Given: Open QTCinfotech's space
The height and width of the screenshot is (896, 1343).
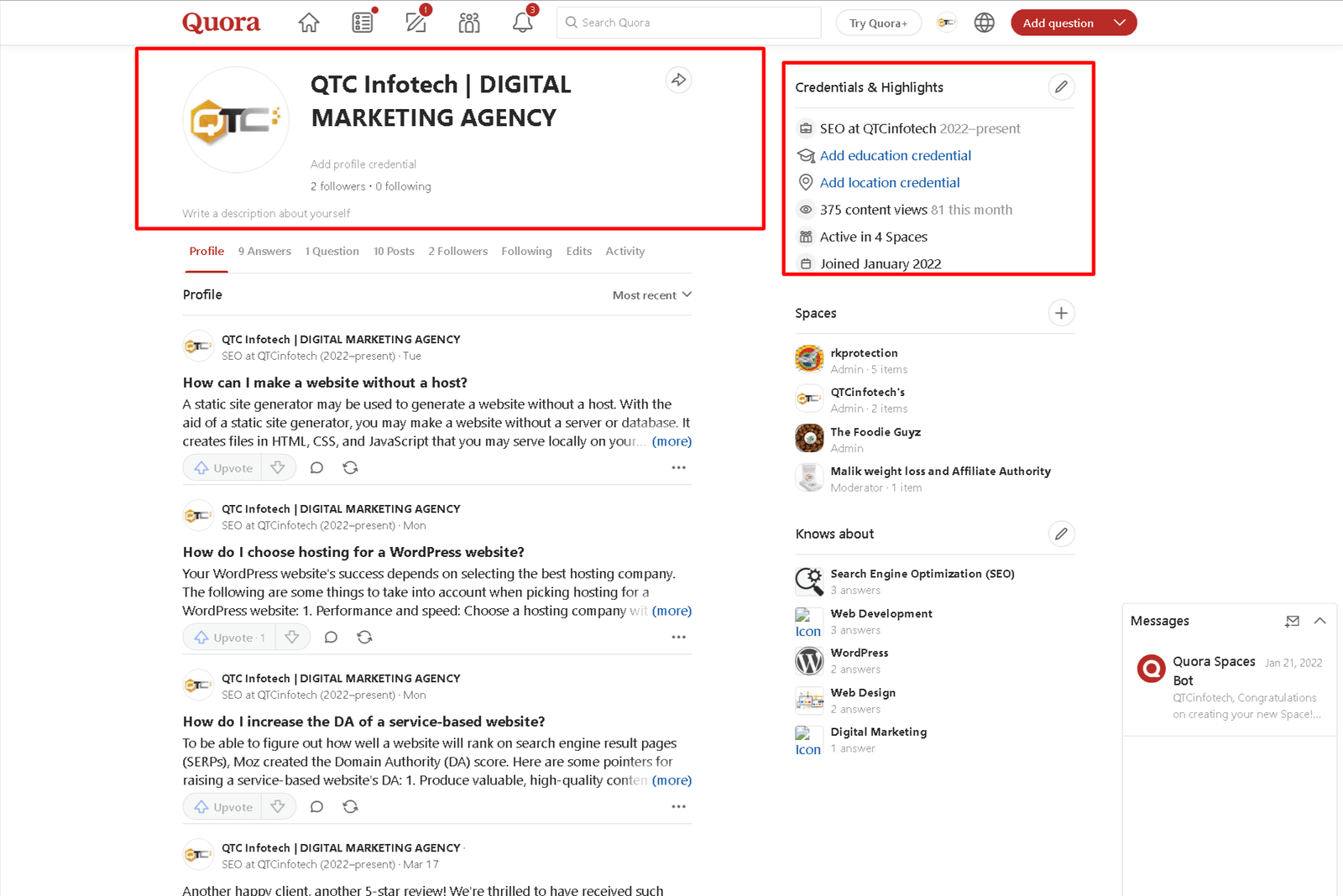Looking at the screenshot, I should [867, 392].
